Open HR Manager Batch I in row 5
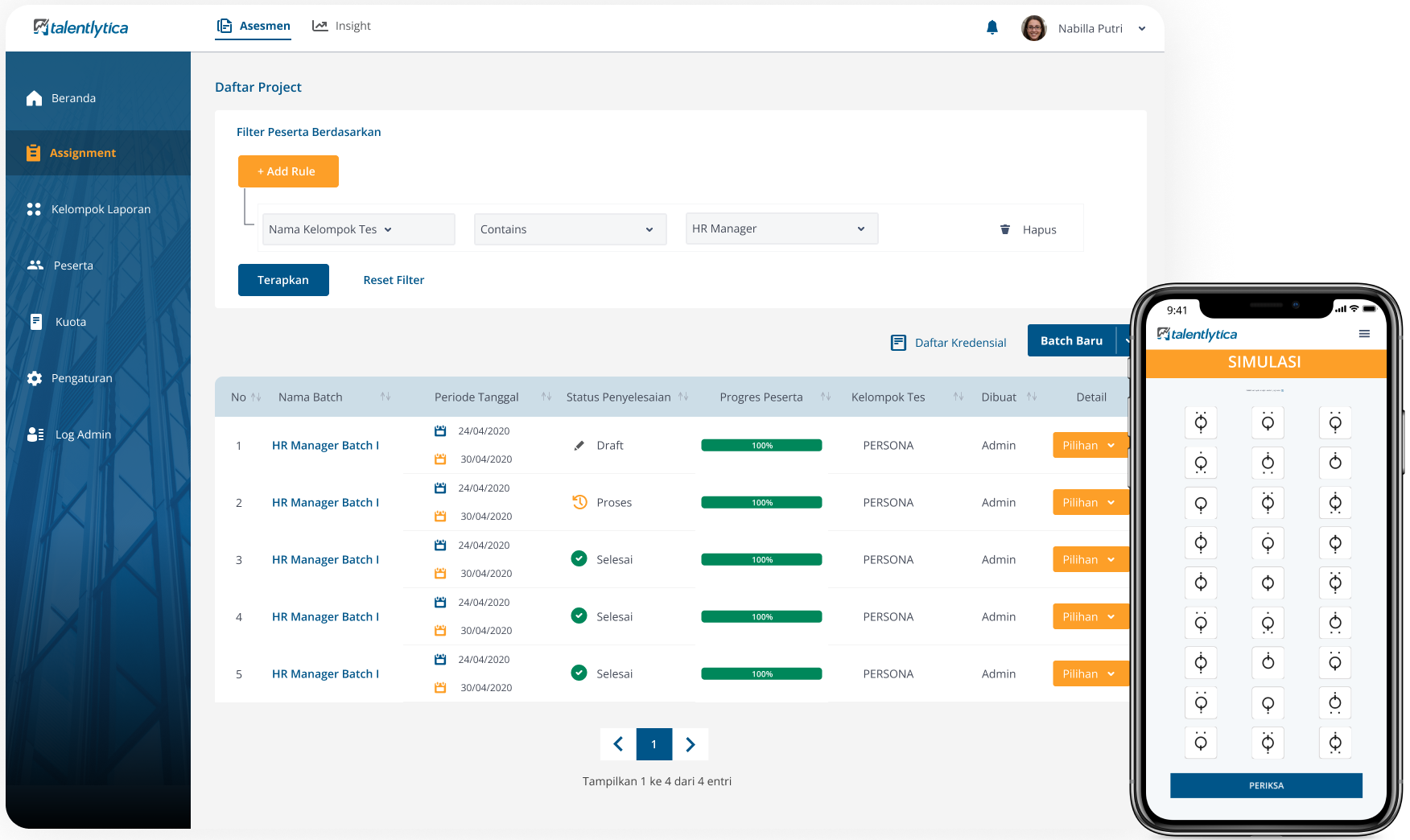 pos(325,674)
